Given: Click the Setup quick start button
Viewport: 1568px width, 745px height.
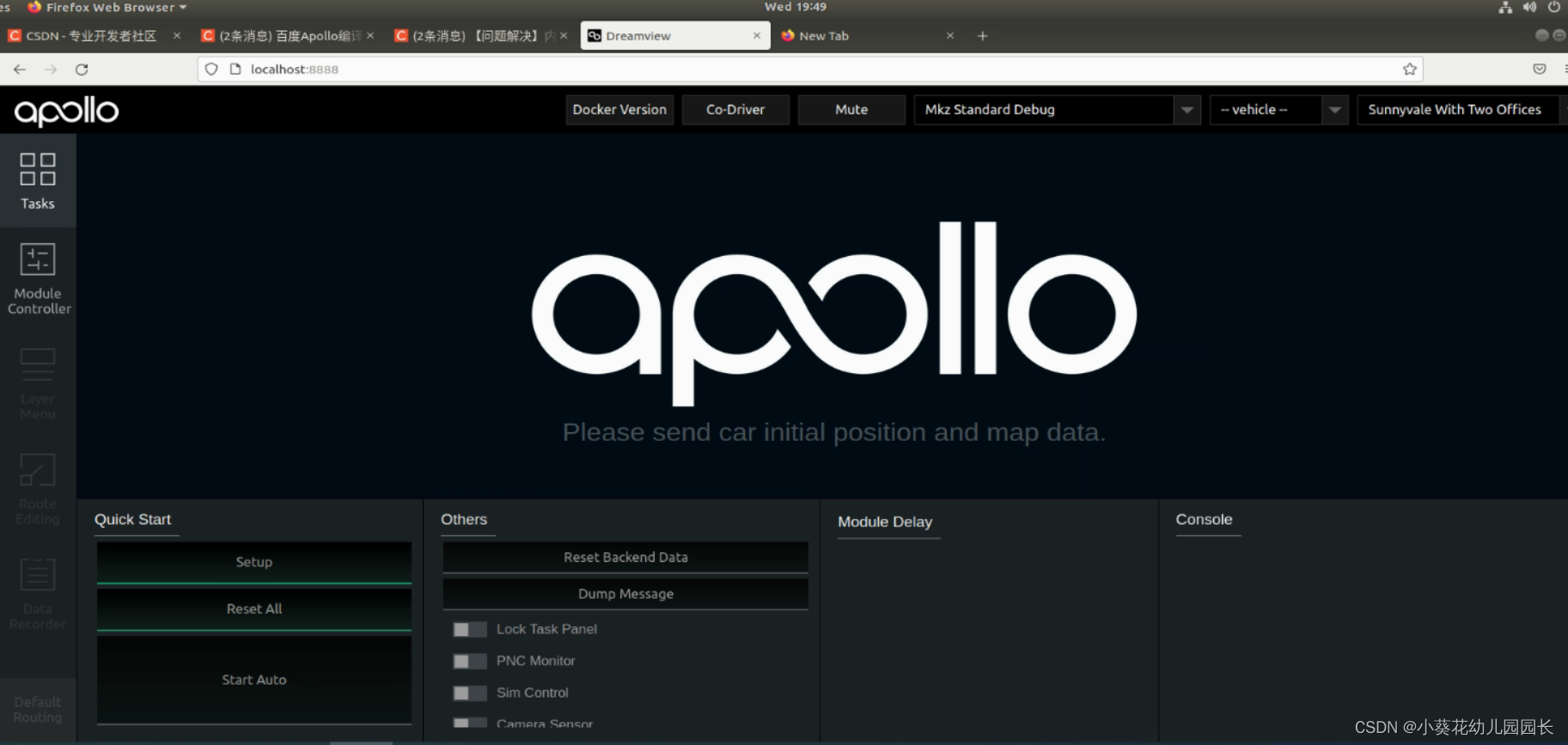Looking at the screenshot, I should click(x=254, y=562).
